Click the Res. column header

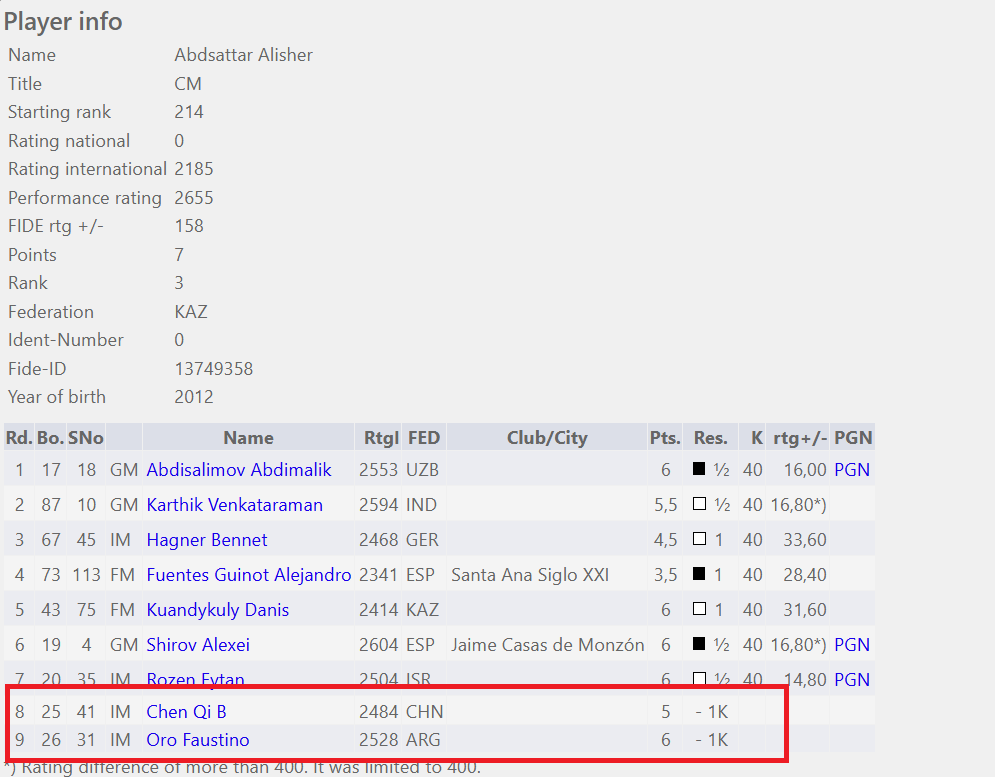(x=711, y=437)
